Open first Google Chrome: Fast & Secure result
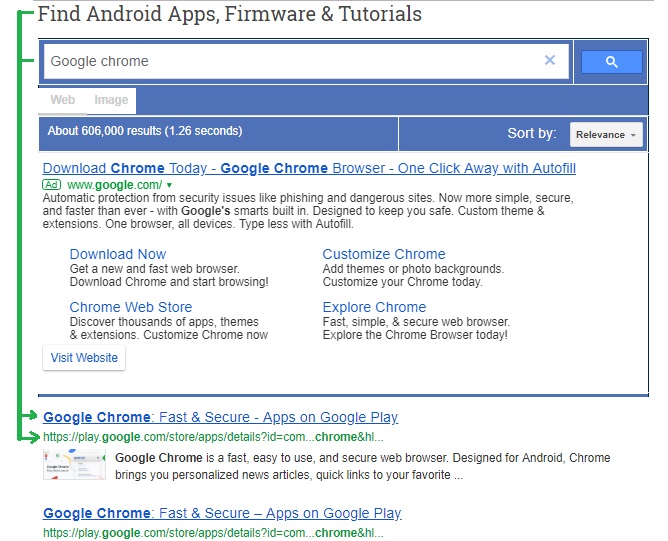The image size is (668, 541). 221,417
